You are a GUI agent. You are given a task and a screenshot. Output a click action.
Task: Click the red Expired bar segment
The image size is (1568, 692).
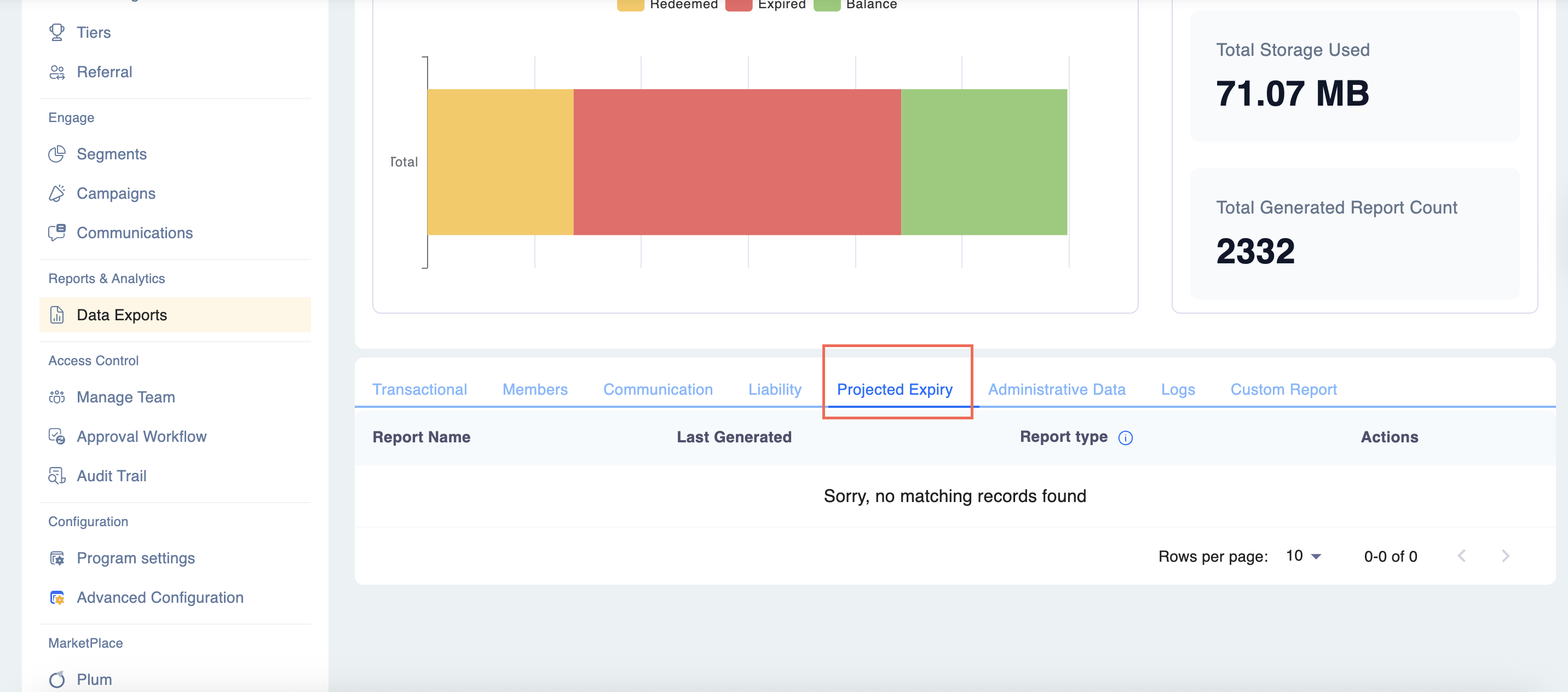[736, 162]
